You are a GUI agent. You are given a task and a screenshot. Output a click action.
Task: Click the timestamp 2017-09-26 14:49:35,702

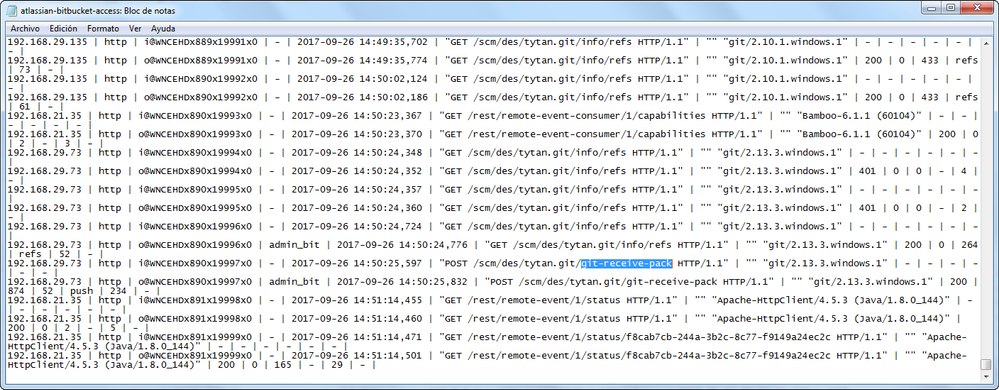(x=362, y=41)
